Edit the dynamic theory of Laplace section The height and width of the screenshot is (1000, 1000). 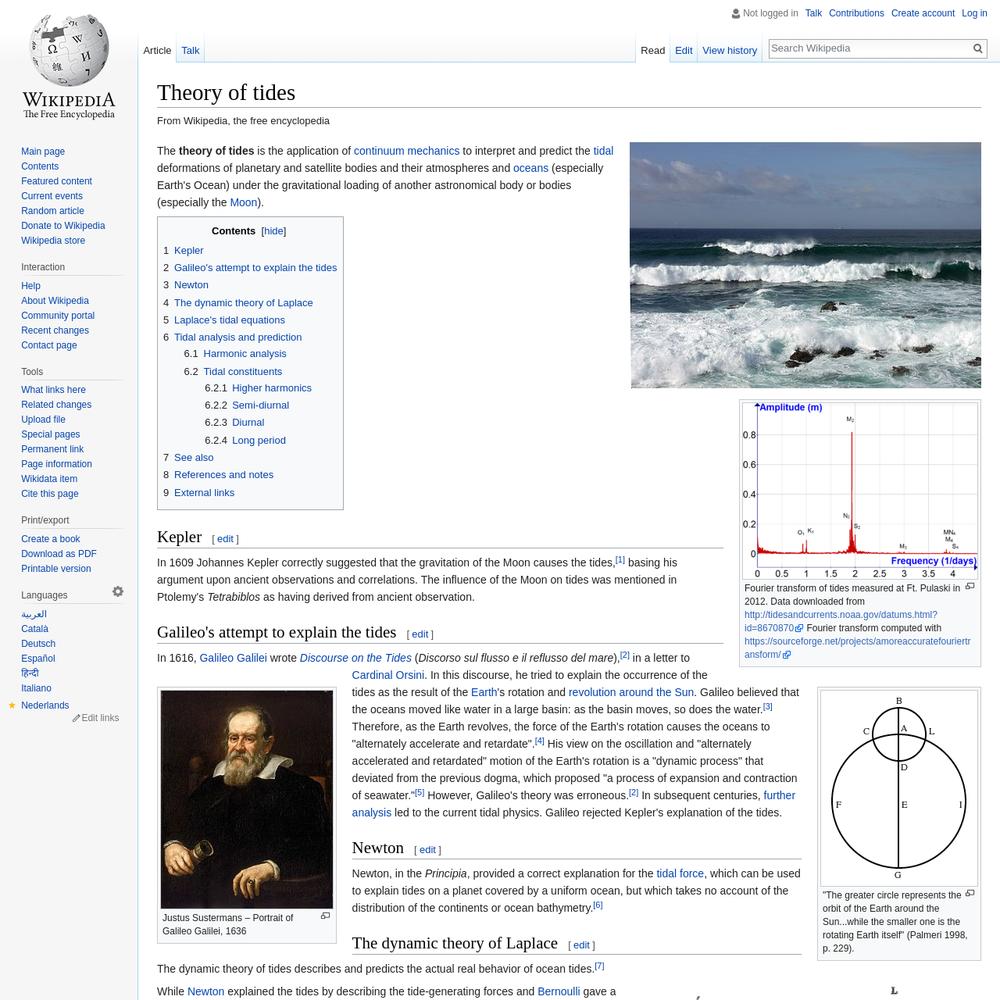tap(581, 945)
